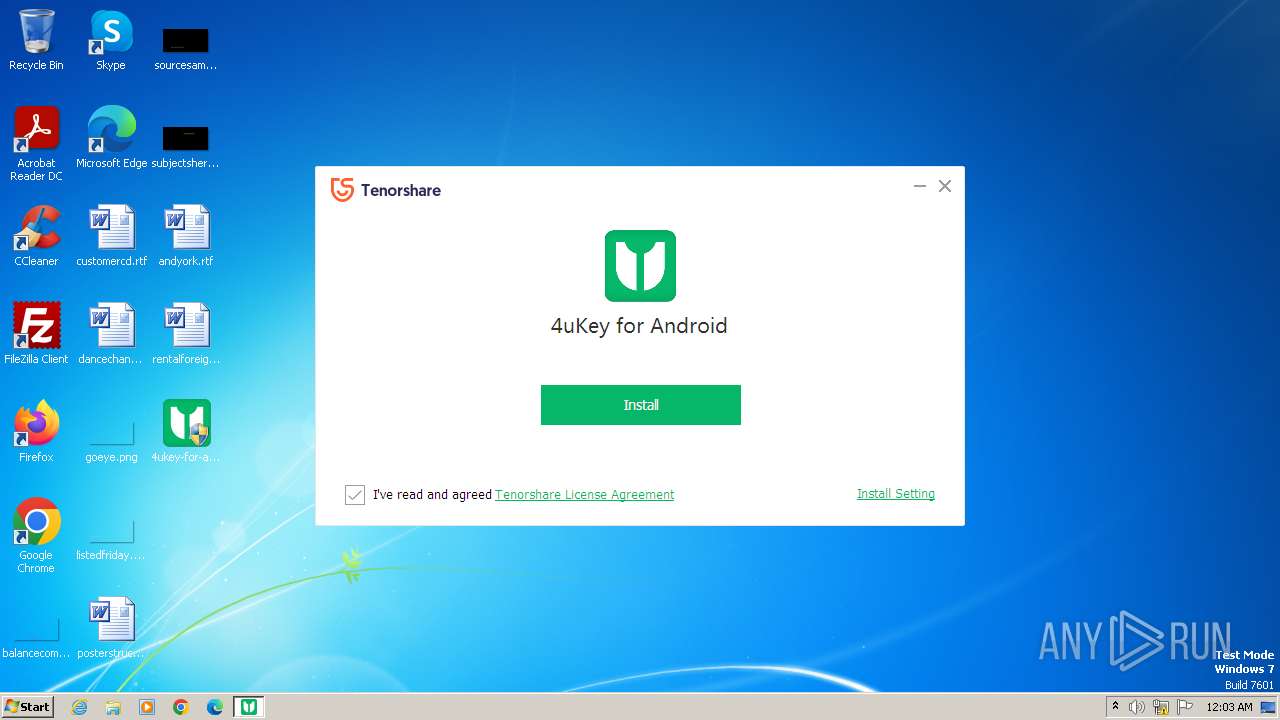Click the volume speaker tray icon
The image size is (1280, 720).
(1137, 707)
